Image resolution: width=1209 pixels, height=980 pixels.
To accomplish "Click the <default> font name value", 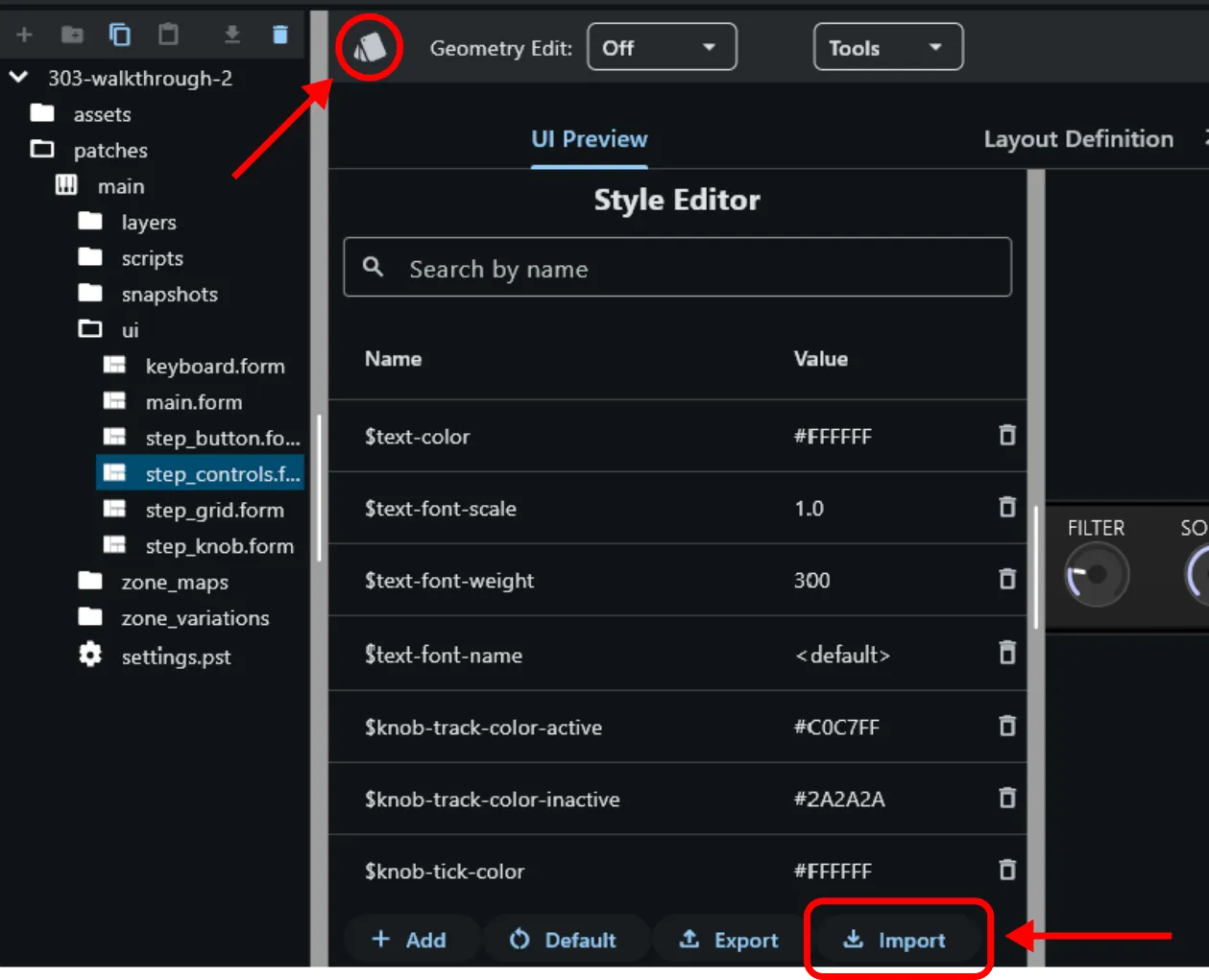I will coord(842,655).
